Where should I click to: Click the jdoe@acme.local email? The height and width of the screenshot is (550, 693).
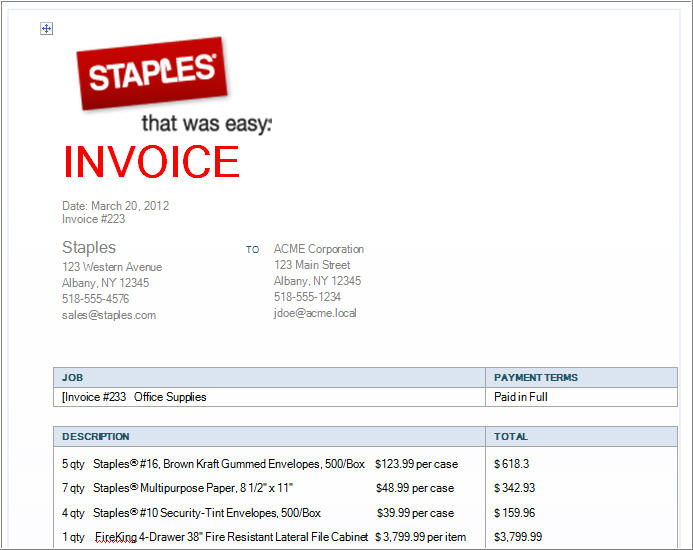point(315,313)
